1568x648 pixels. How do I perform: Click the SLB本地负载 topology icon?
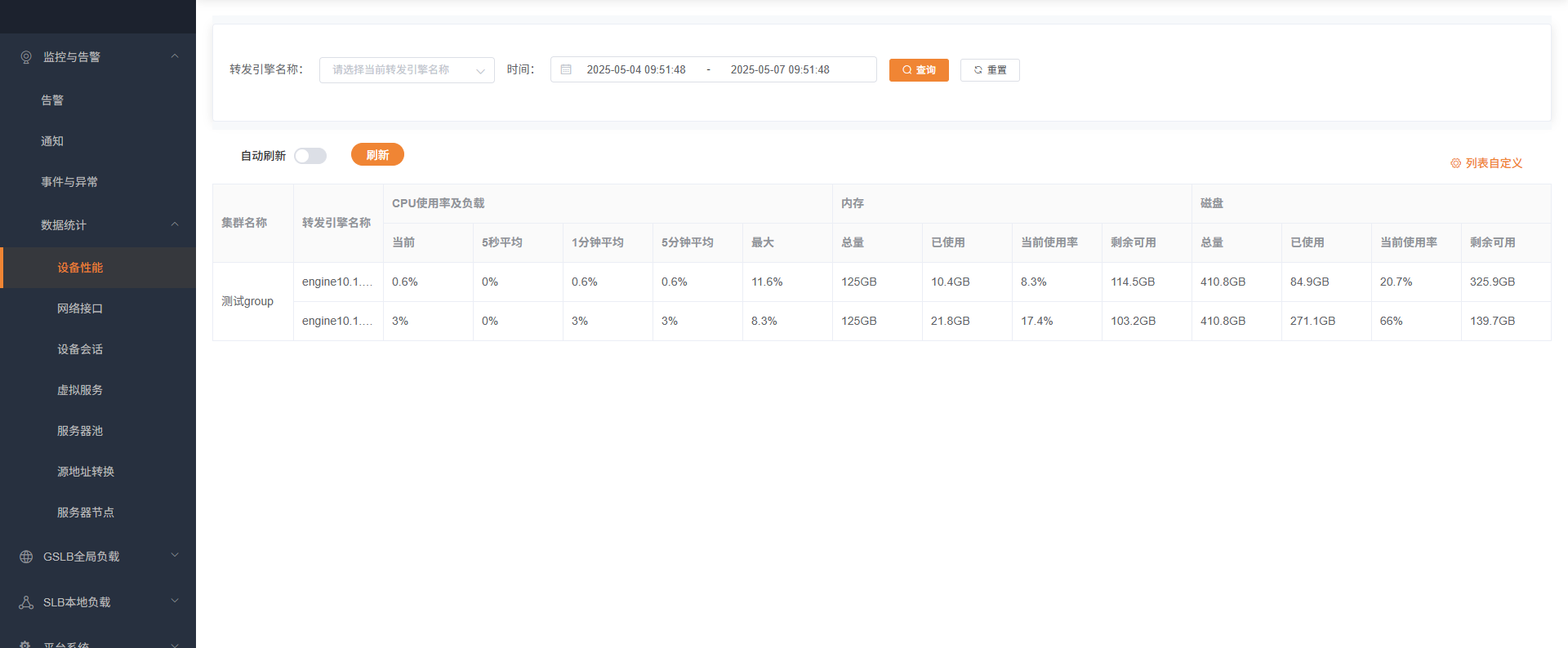pos(26,602)
